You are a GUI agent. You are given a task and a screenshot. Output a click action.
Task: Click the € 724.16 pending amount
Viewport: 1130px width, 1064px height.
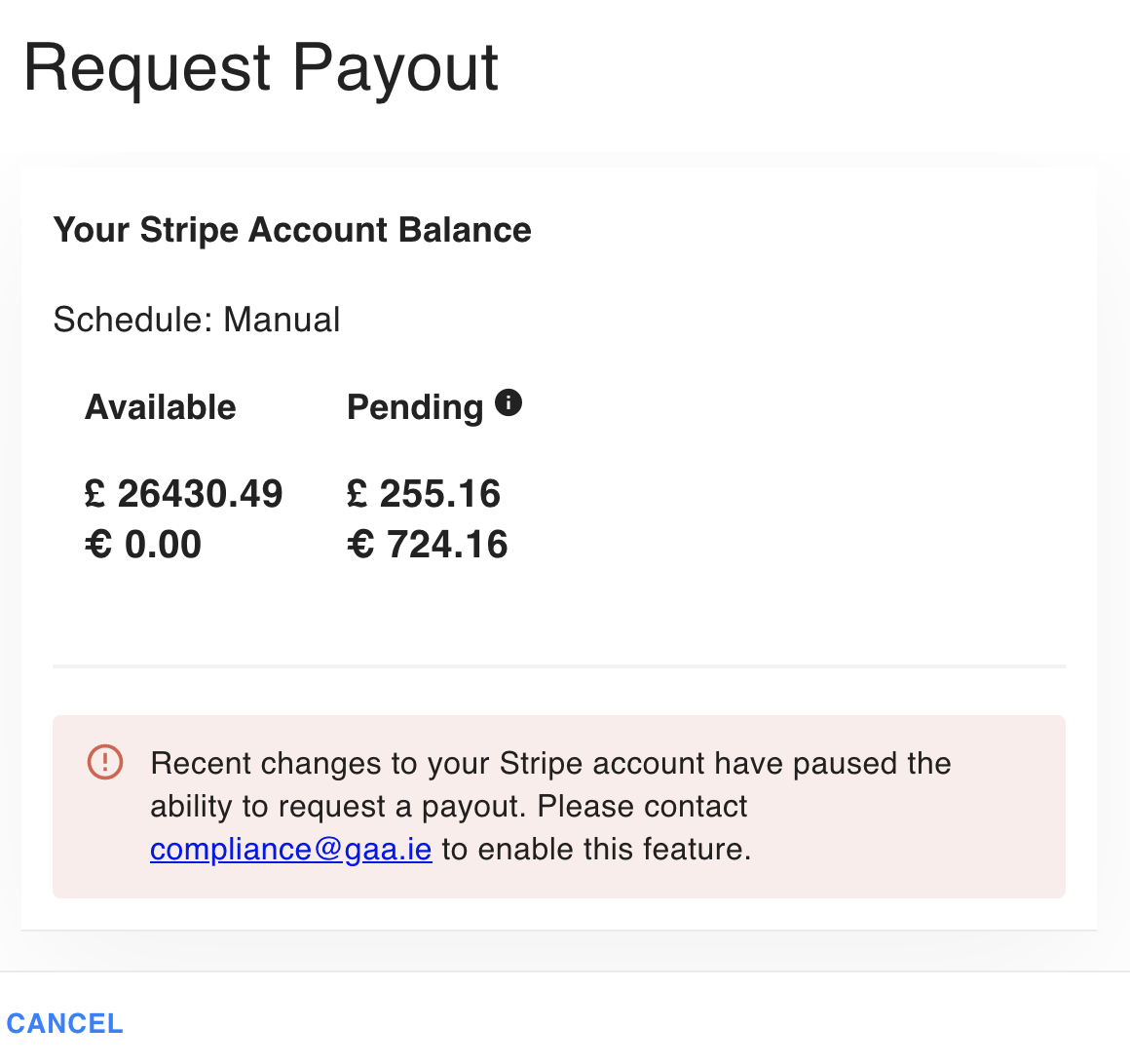[x=428, y=545]
